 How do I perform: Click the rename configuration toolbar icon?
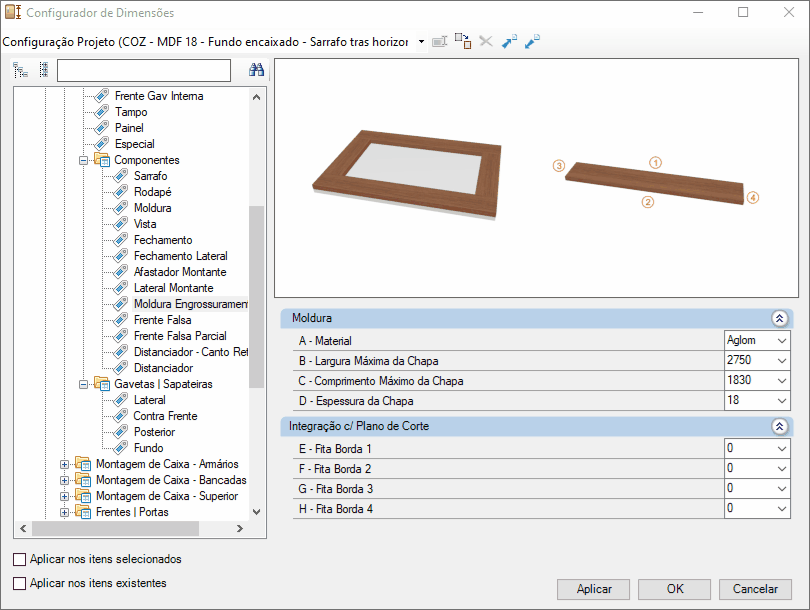tap(439, 41)
